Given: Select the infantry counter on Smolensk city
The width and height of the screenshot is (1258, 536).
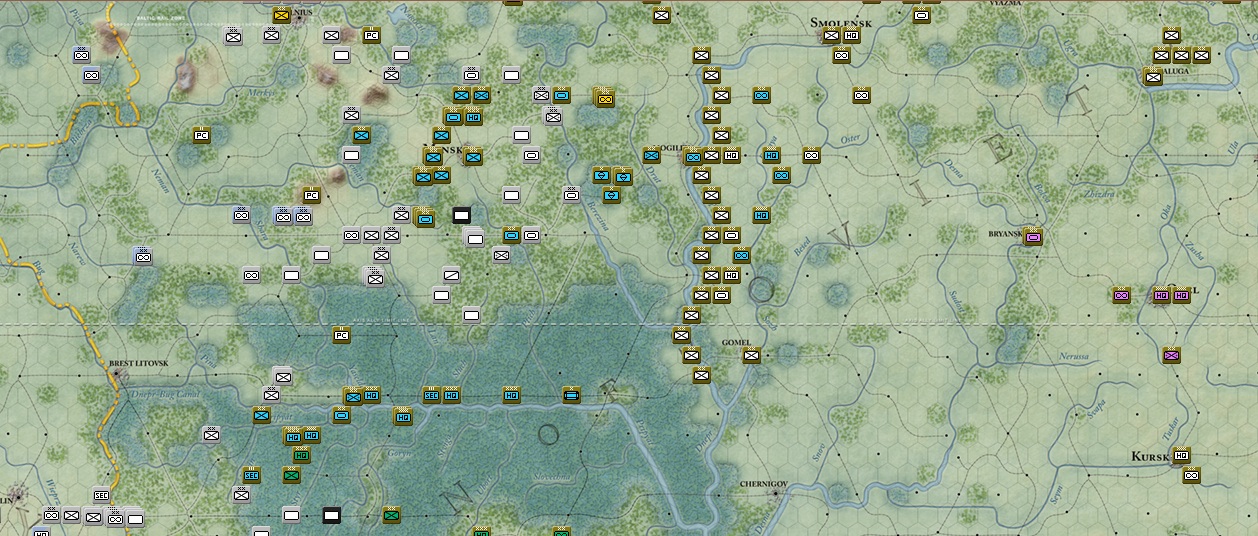Looking at the screenshot, I should (831, 36).
